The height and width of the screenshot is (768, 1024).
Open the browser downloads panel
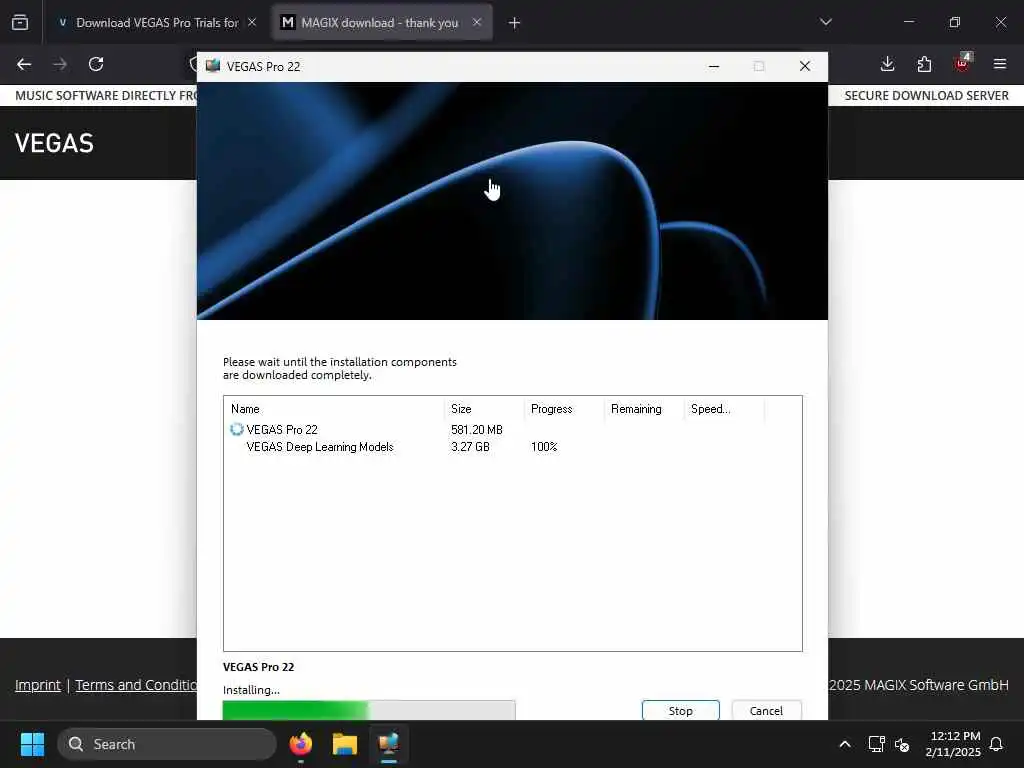click(x=887, y=64)
